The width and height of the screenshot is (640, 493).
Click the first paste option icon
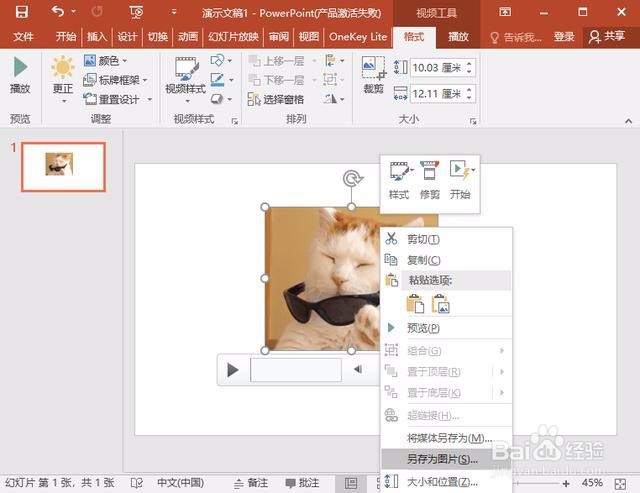[415, 304]
